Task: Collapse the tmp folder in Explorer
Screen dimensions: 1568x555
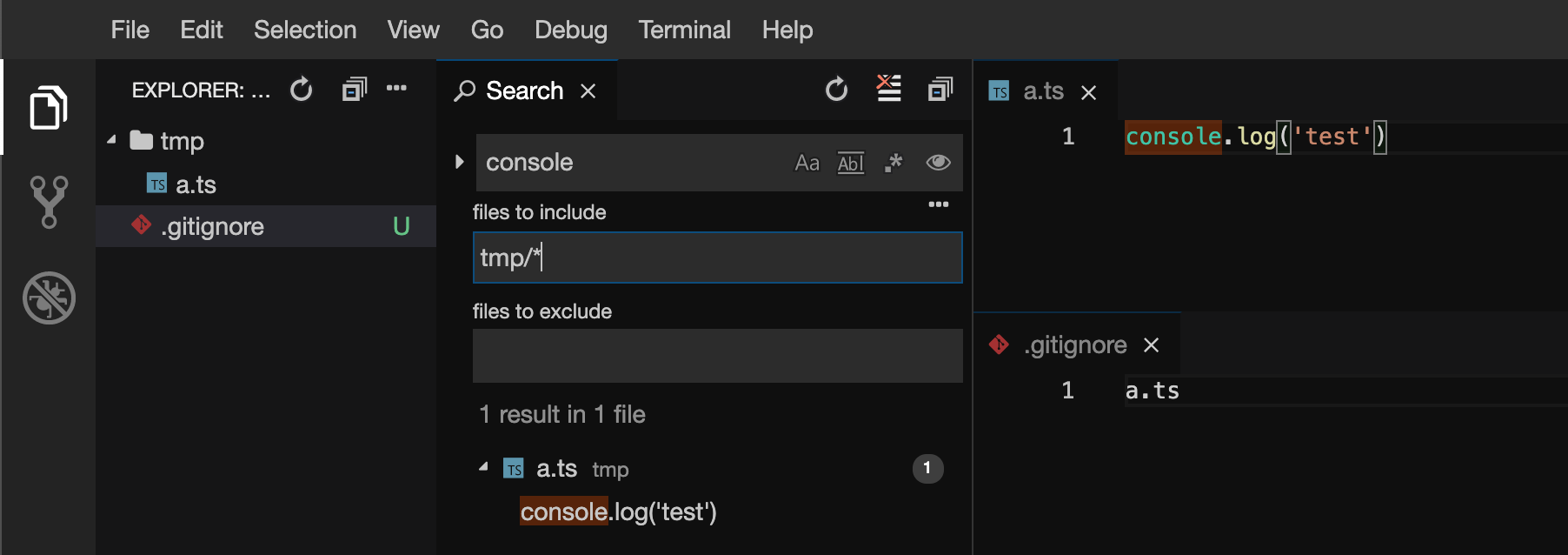Action: [x=112, y=140]
